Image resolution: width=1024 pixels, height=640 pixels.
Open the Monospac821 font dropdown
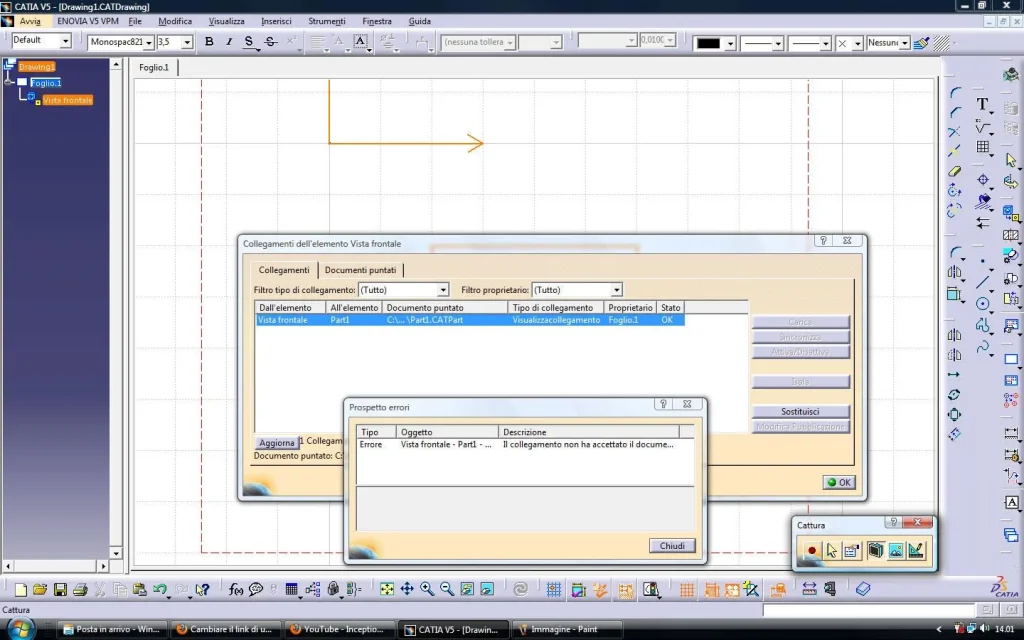[x=149, y=42]
